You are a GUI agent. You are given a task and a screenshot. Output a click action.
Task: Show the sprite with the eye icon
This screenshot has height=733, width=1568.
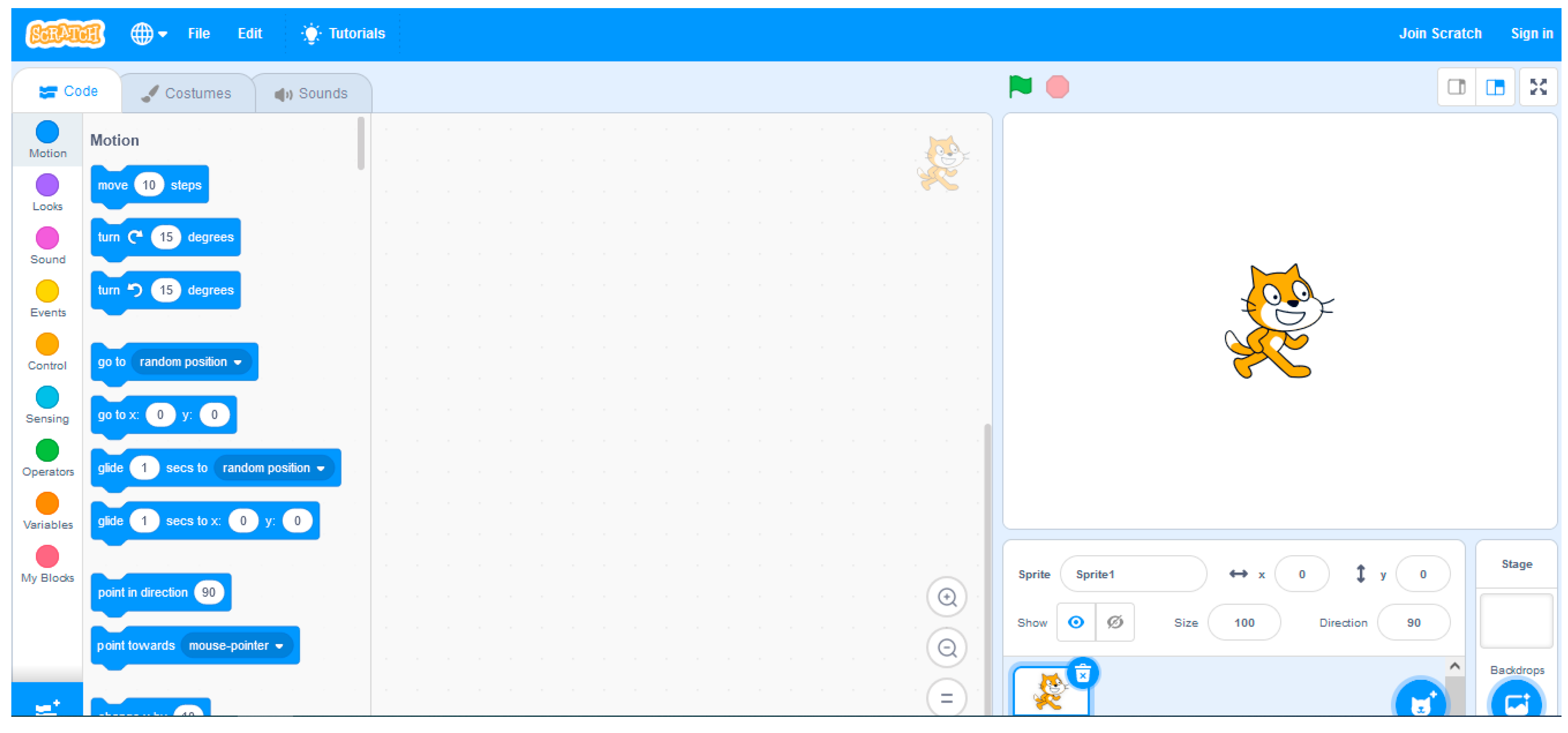1076,622
